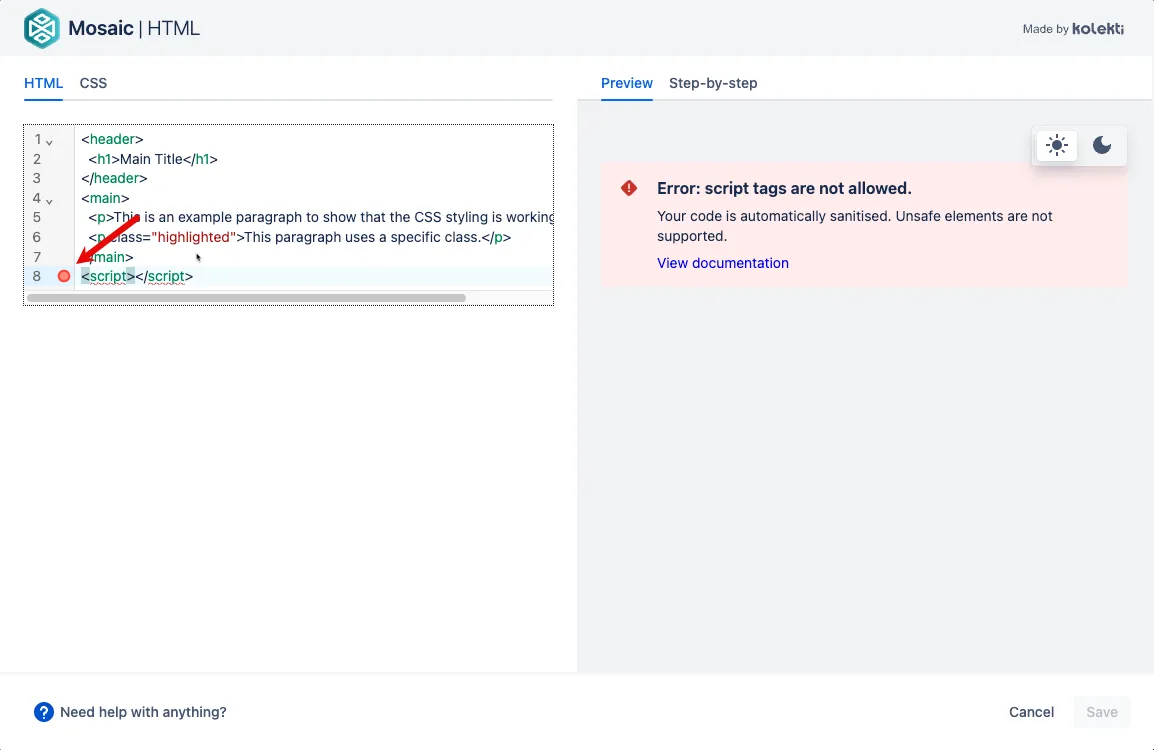The width and height of the screenshot is (1154, 750).
Task: Click the sanitised code explanation text
Action: click(x=854, y=226)
